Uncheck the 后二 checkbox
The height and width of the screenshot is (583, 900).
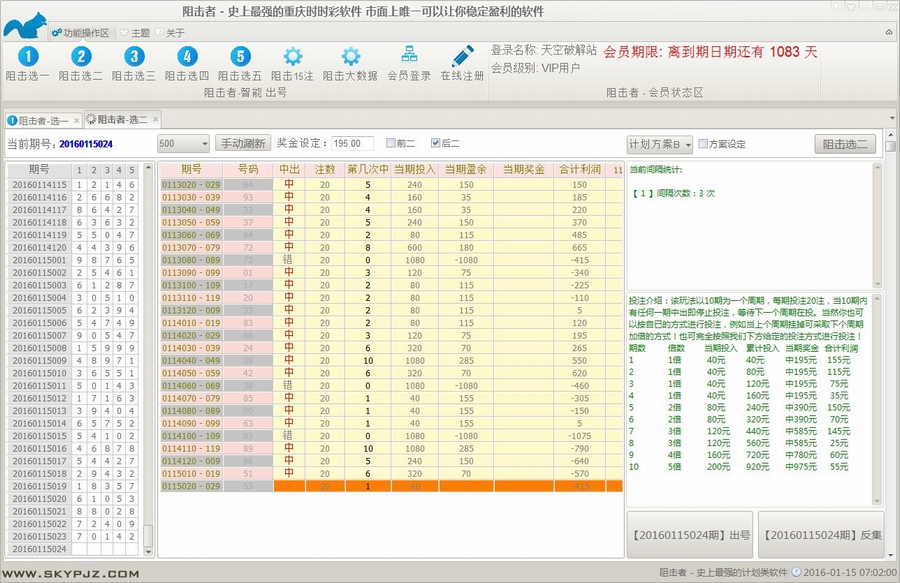(x=436, y=143)
